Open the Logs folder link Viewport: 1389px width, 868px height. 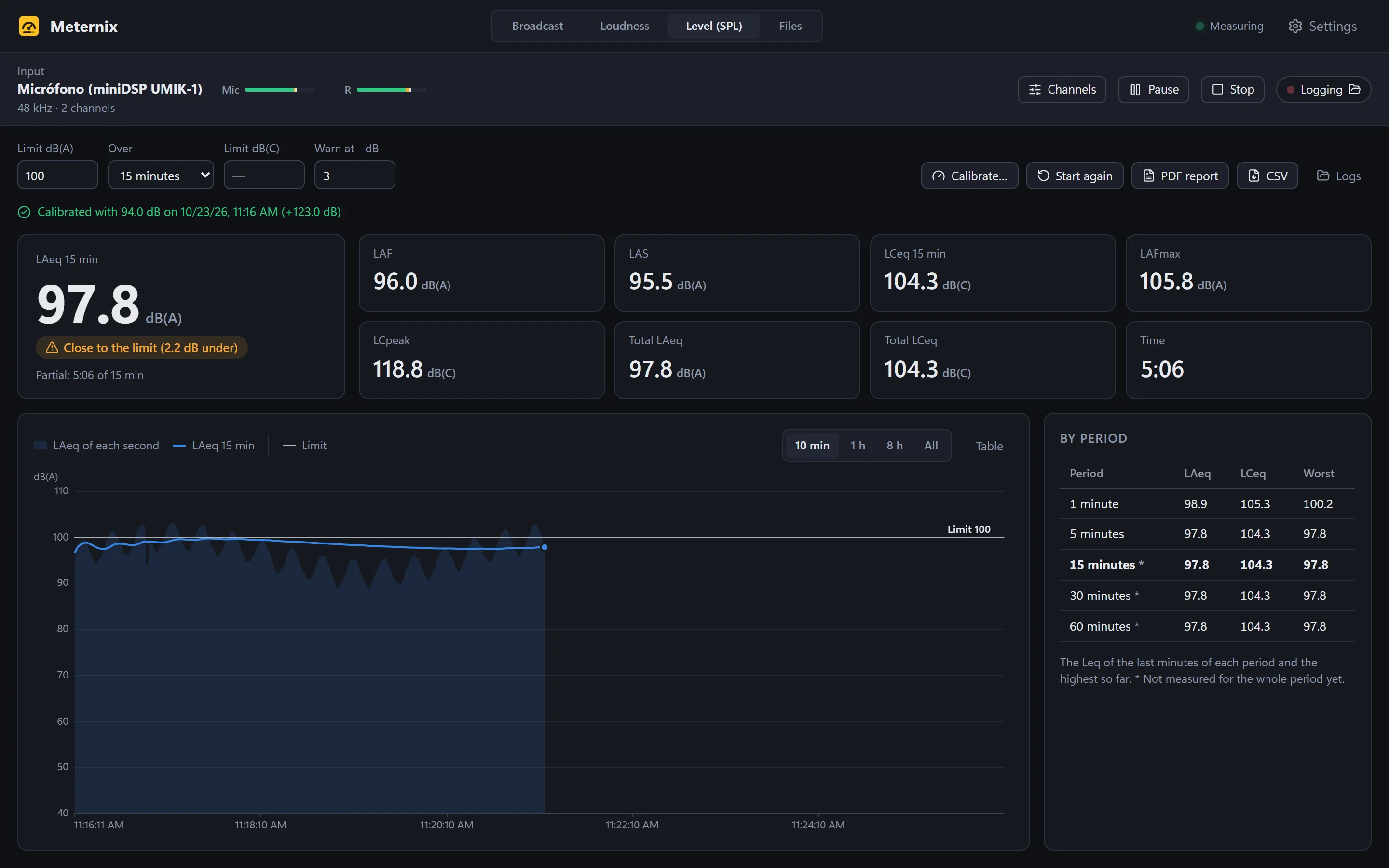click(x=1338, y=176)
